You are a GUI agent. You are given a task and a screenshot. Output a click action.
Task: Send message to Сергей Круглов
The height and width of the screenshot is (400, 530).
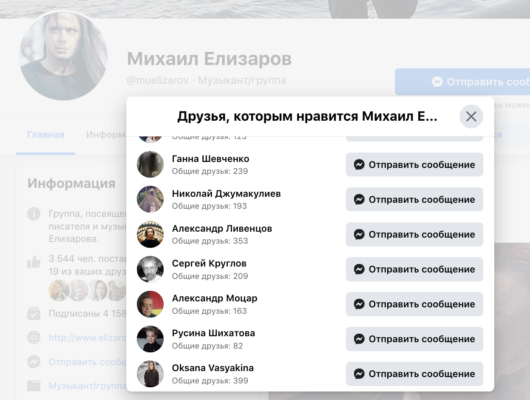point(414,269)
